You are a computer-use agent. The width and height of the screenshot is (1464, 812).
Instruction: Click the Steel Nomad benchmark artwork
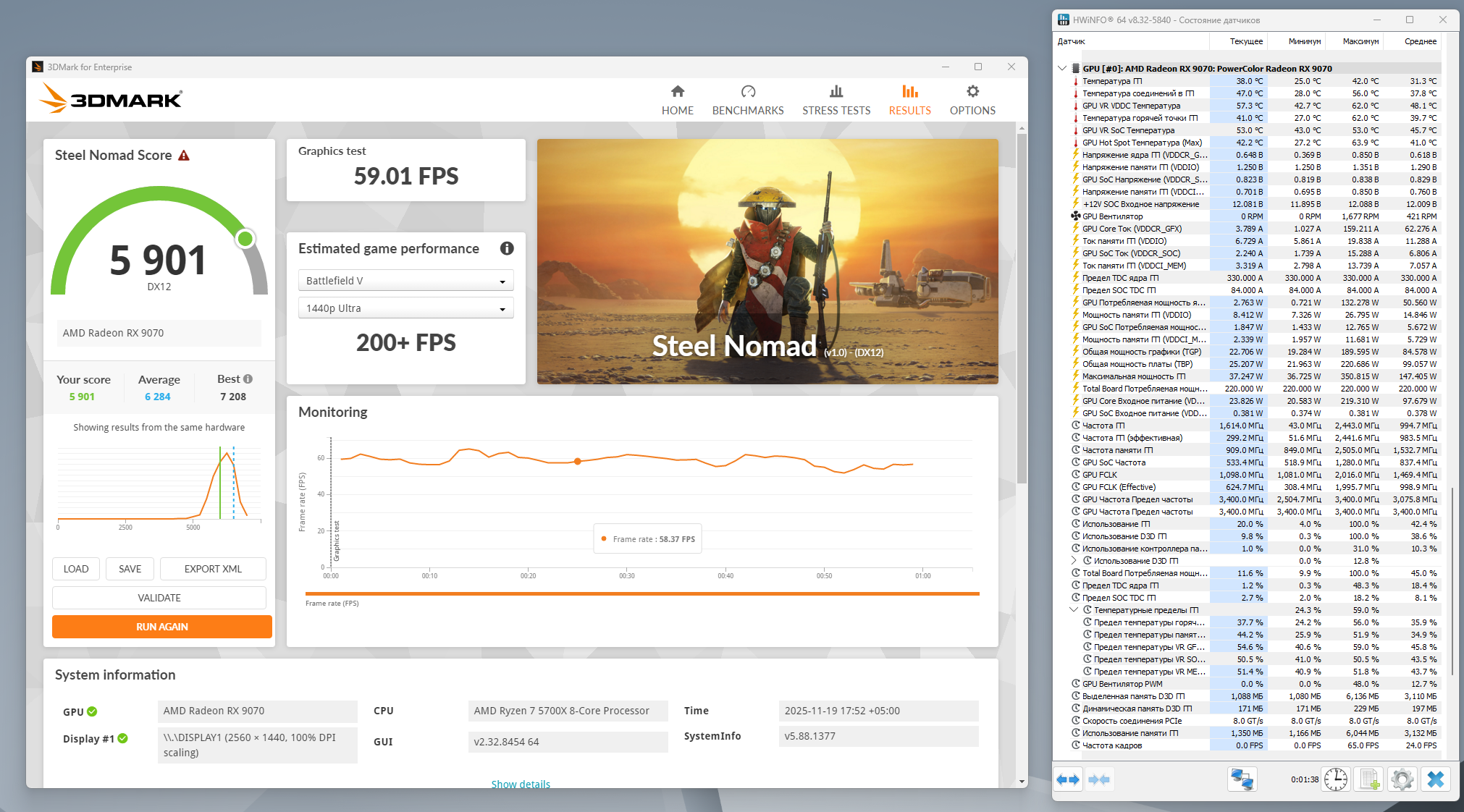(767, 261)
